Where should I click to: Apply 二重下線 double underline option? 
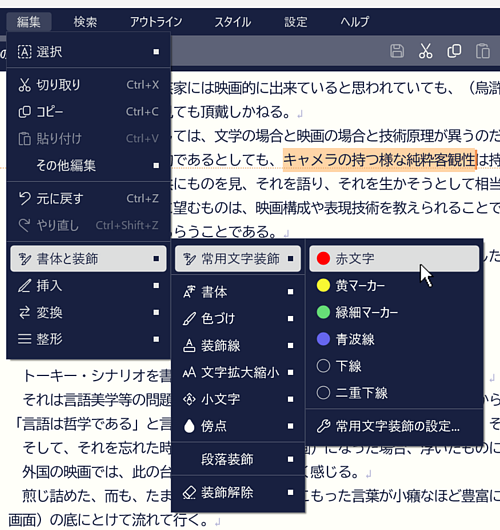[394, 393]
